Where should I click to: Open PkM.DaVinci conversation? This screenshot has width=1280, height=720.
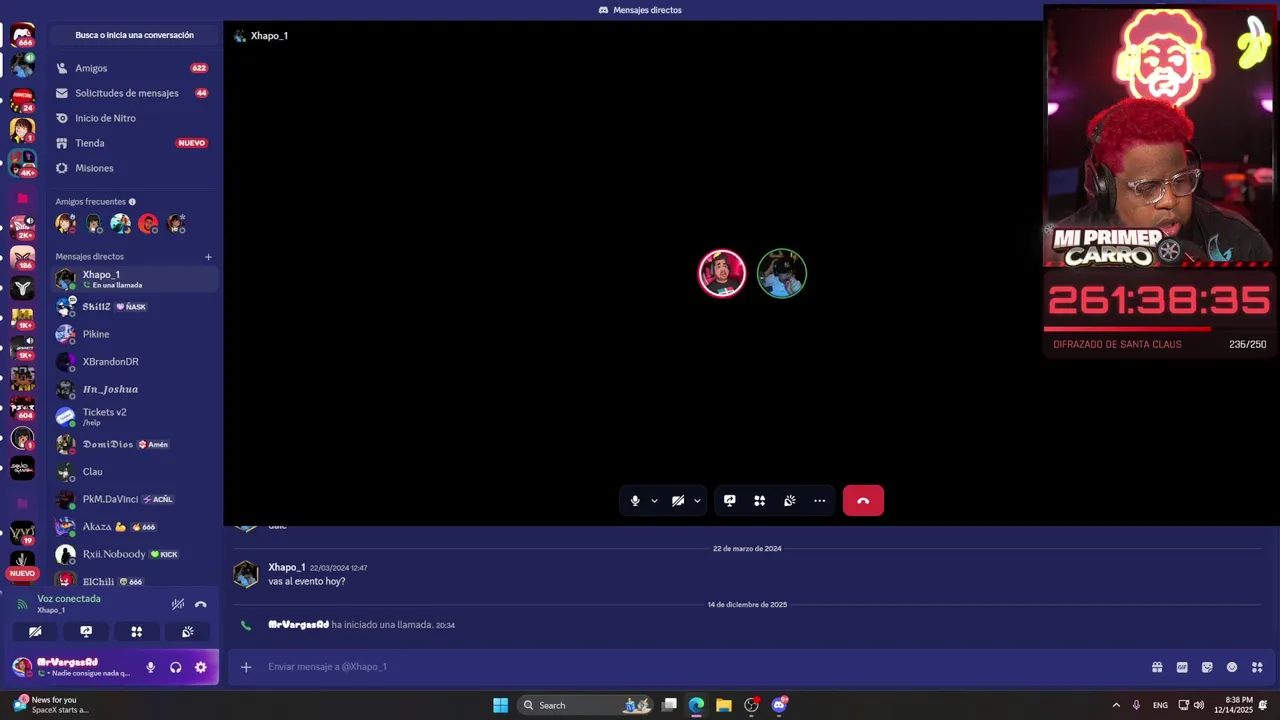[134, 499]
